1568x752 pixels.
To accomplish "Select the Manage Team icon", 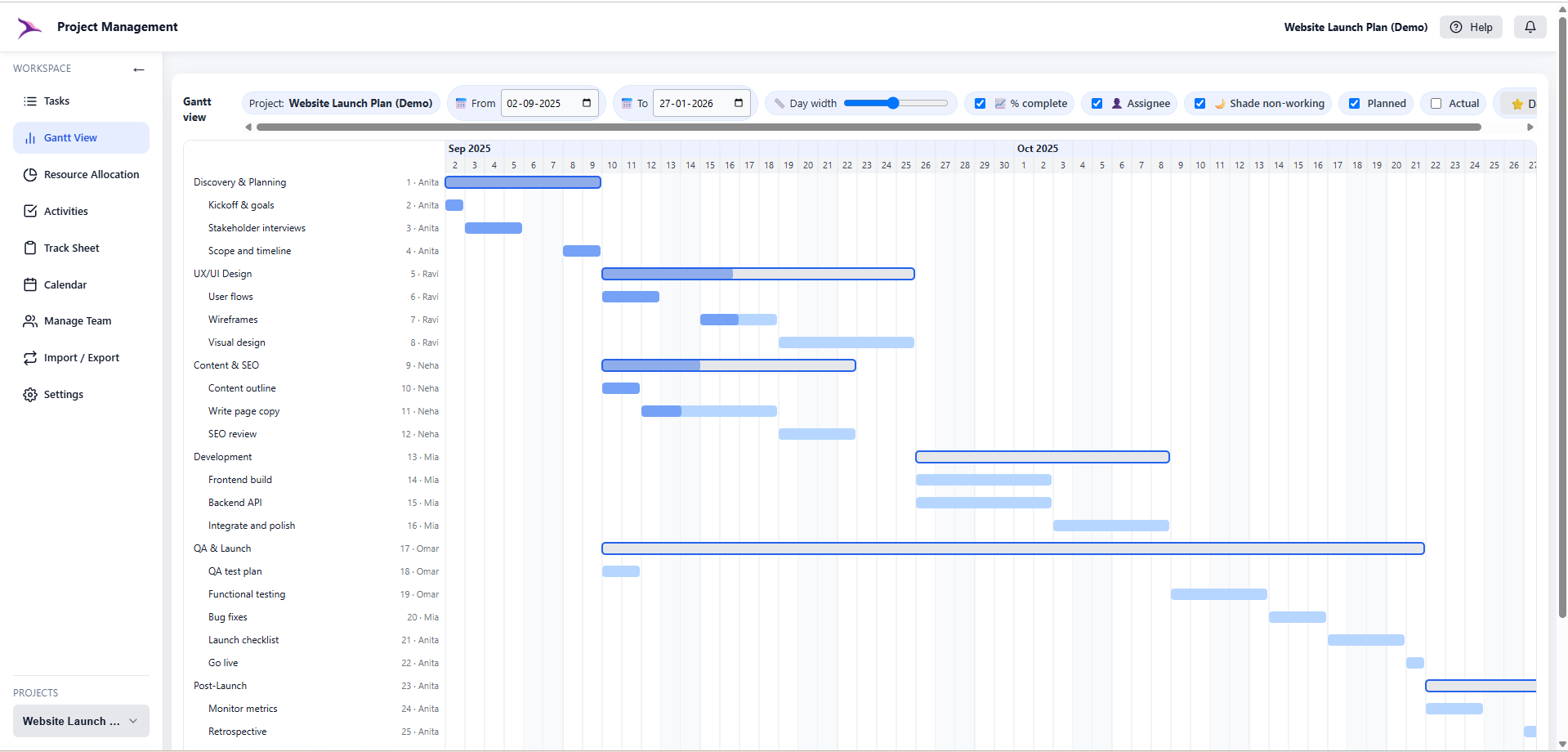I will coord(30,320).
